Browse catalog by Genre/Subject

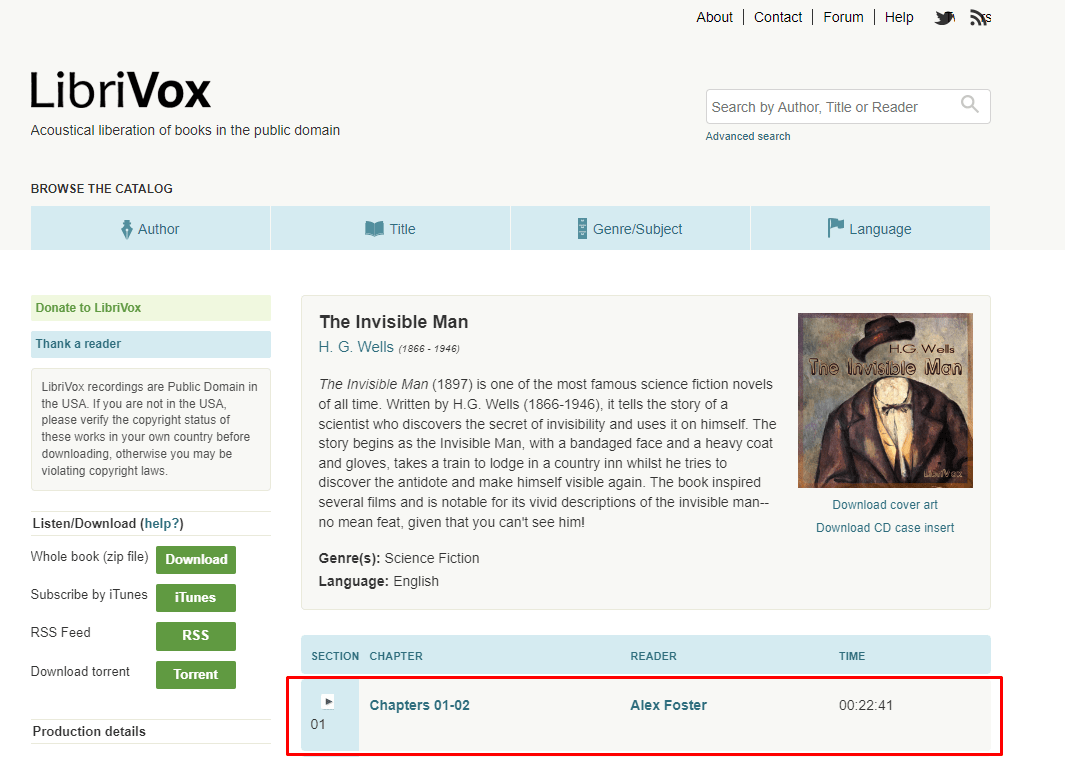630,229
